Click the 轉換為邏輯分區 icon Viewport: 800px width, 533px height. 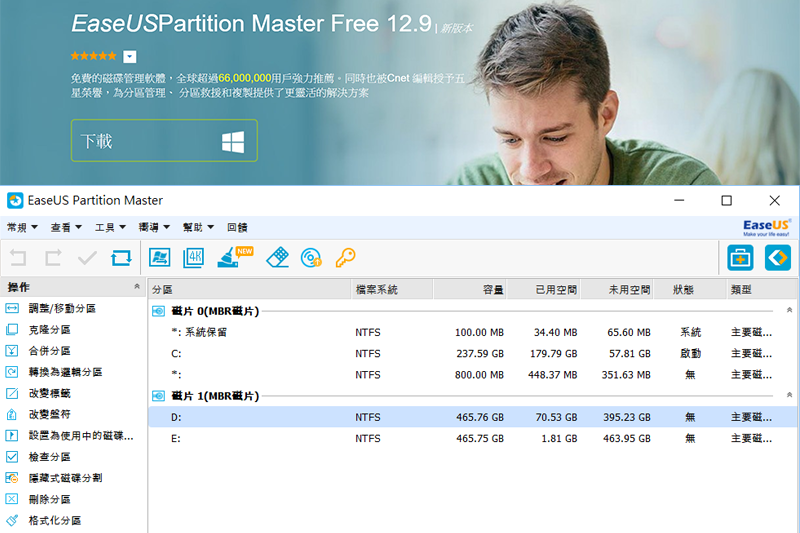click(12, 372)
